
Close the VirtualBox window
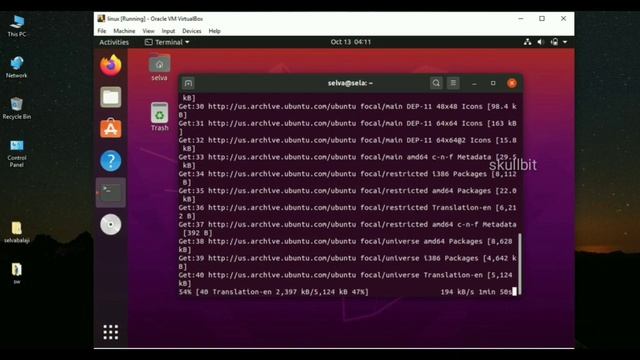click(563, 19)
